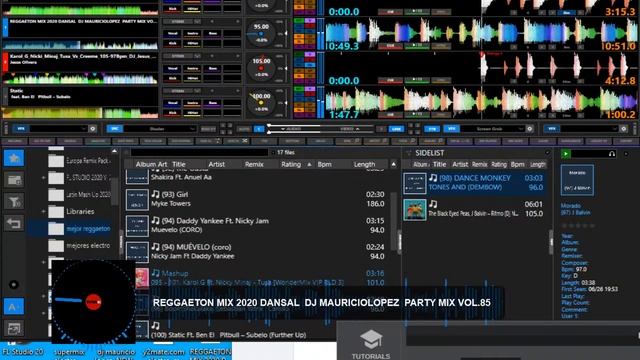
Task: Toggle VFX button beside Screen Grab
Action: coord(451,129)
